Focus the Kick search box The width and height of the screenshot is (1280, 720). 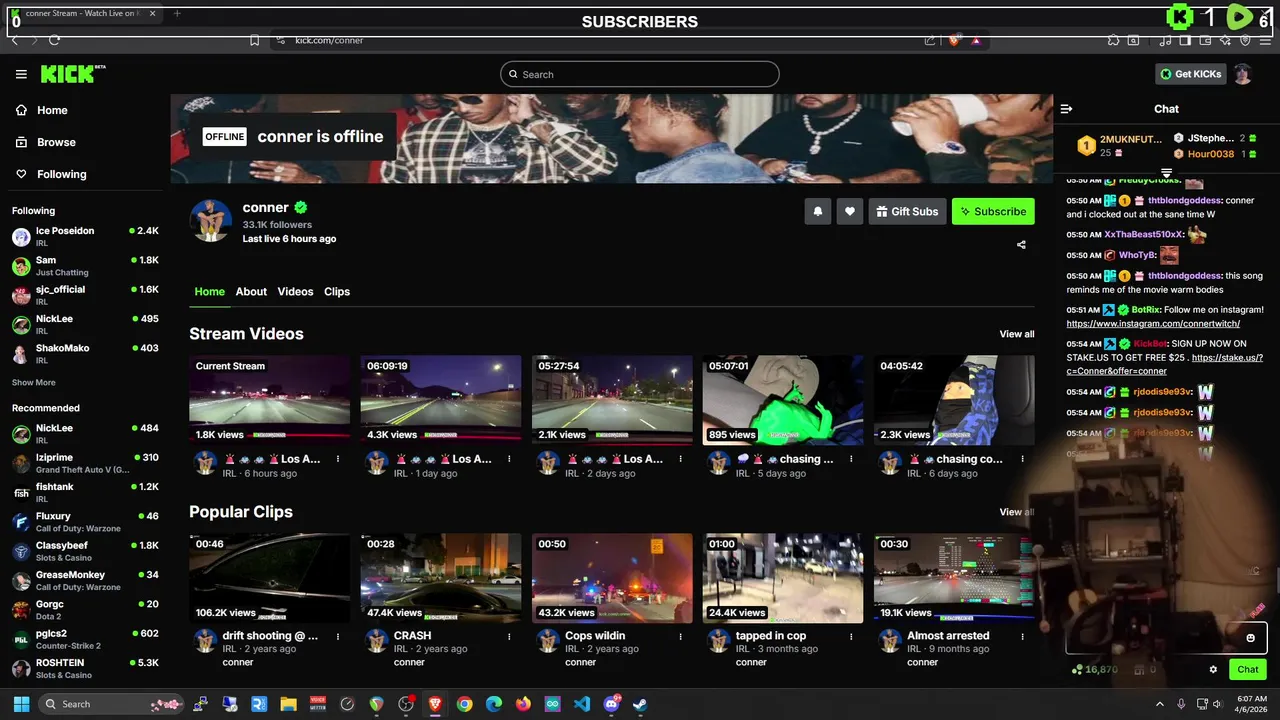click(x=640, y=74)
